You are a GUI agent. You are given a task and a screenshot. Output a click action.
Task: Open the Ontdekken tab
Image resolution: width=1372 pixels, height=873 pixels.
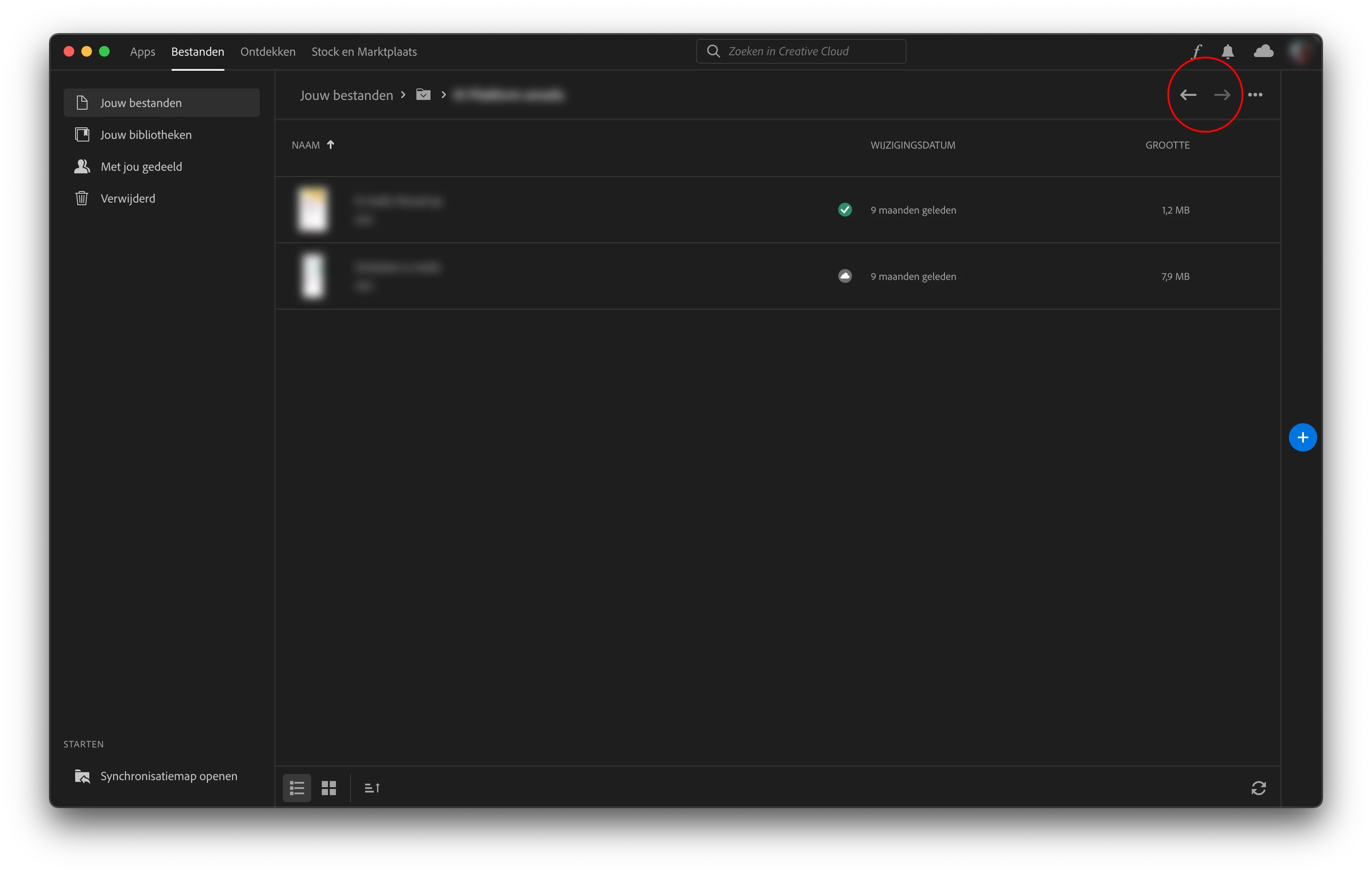point(268,52)
